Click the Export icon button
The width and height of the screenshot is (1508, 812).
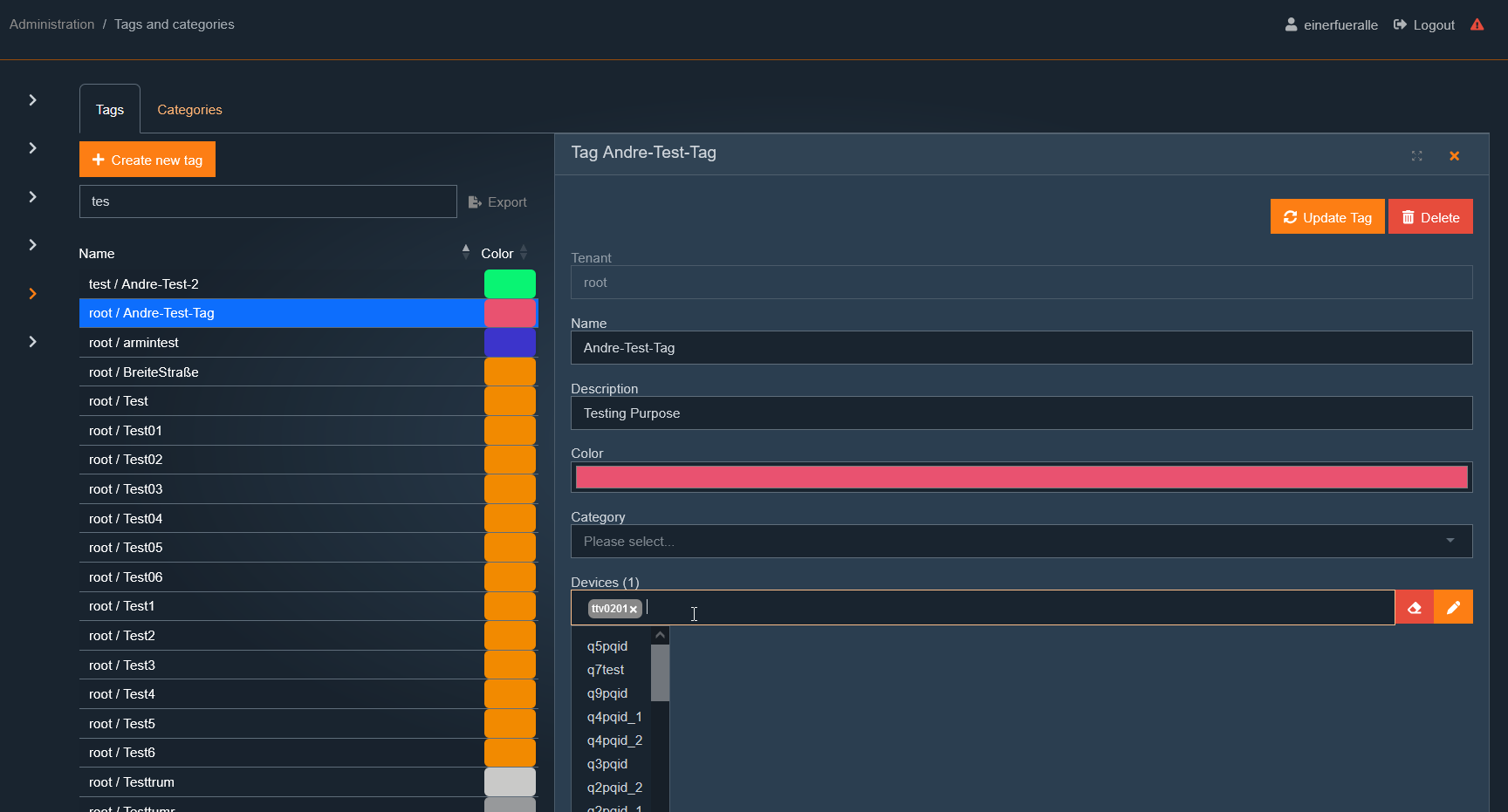pyautogui.click(x=497, y=202)
